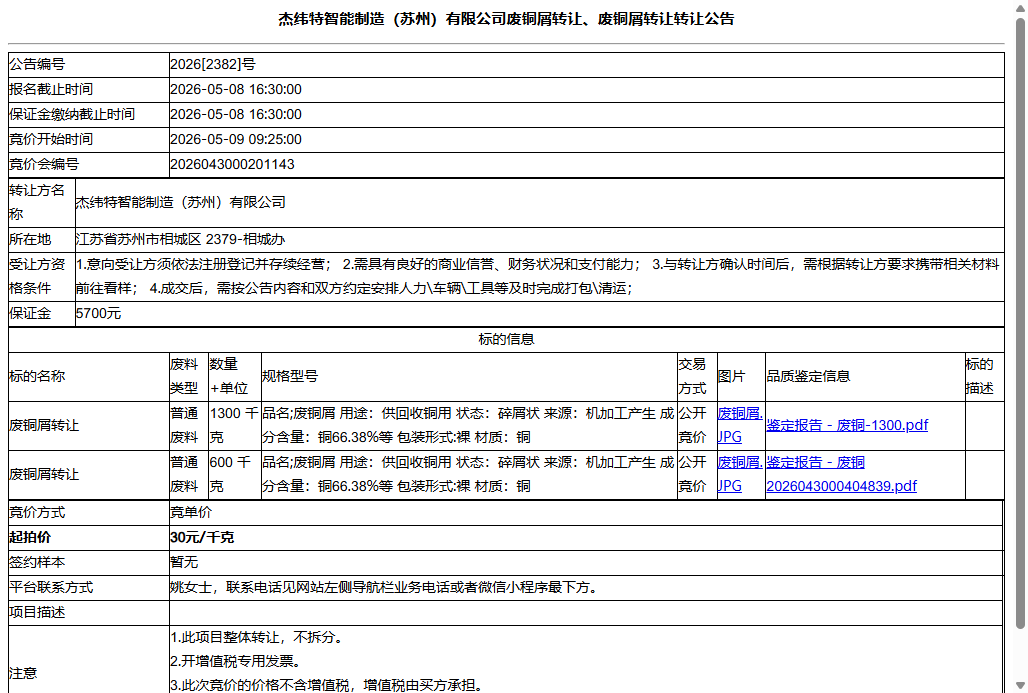Select auction ID 2026043000201143

click(x=232, y=165)
